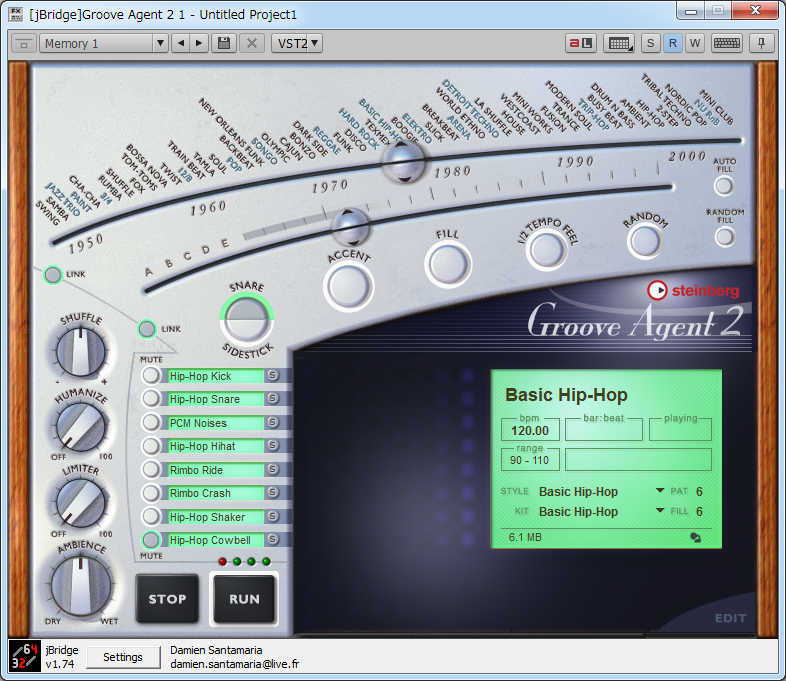Solo the Rimbo Ride instrument
The width and height of the screenshot is (786, 681).
[273, 469]
